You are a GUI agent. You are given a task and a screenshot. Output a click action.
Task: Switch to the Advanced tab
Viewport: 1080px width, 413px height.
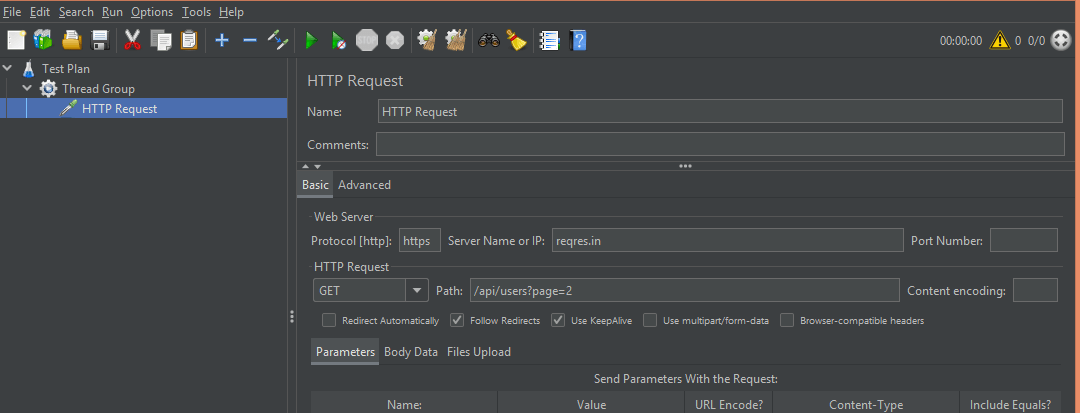point(364,184)
